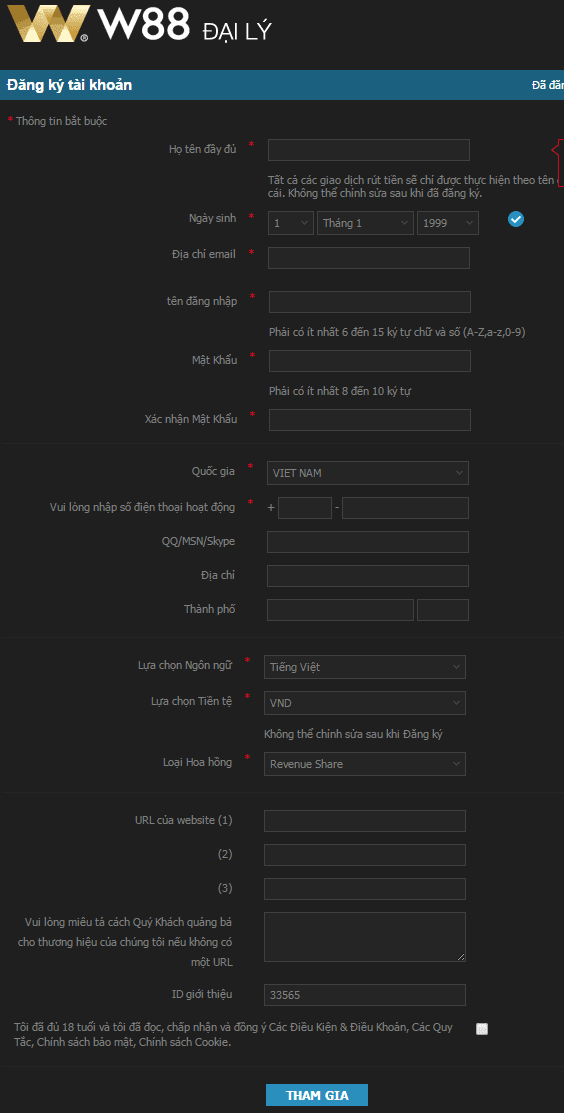Tick the 18+ terms agreement checkbox
The width and height of the screenshot is (564, 1114).
pyautogui.click(x=482, y=1029)
